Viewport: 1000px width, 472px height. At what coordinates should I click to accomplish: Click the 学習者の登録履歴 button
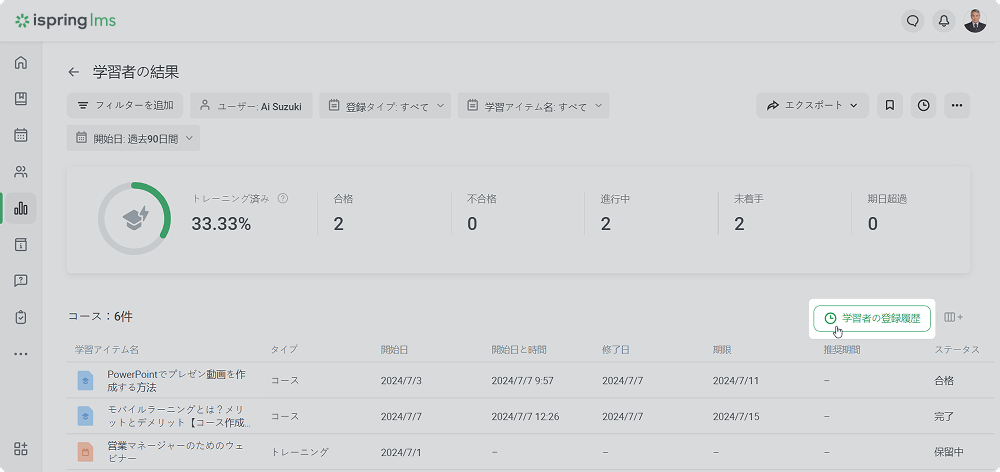[x=873, y=318]
